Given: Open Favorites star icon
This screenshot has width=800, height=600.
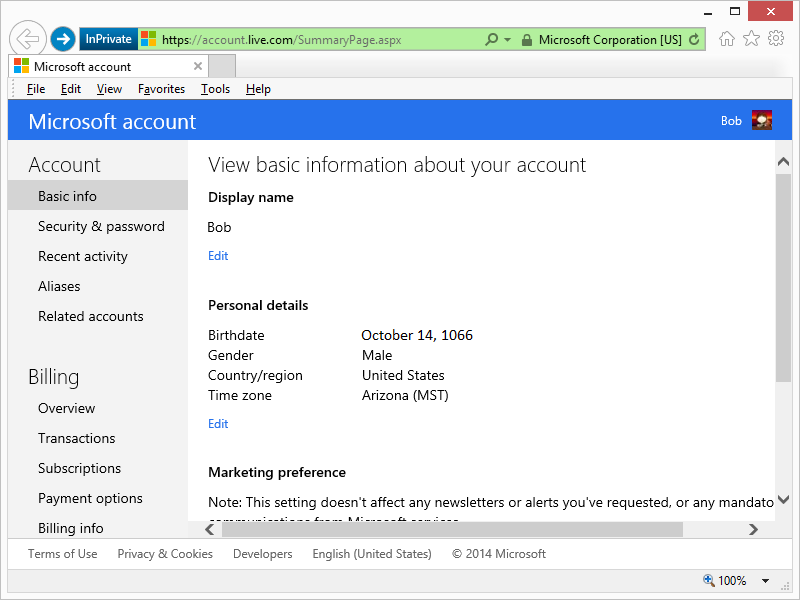Looking at the screenshot, I should click(751, 39).
